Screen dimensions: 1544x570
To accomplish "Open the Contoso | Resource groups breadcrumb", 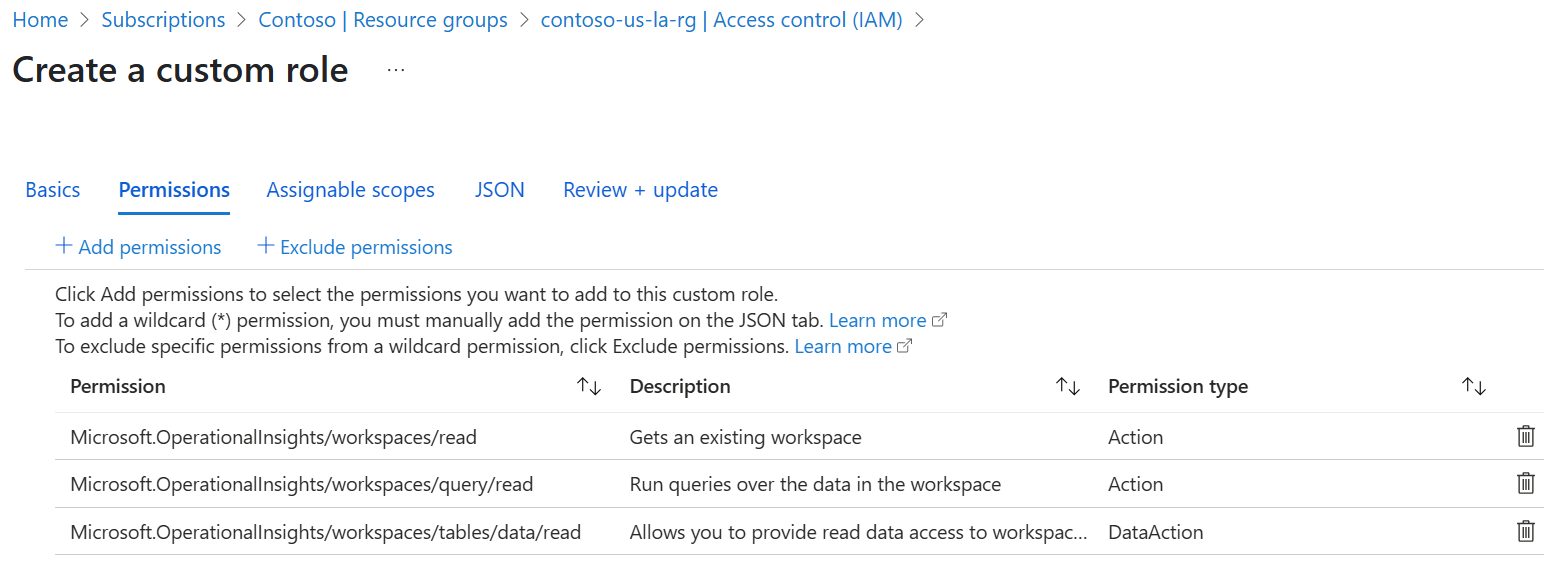I will pos(383,20).
